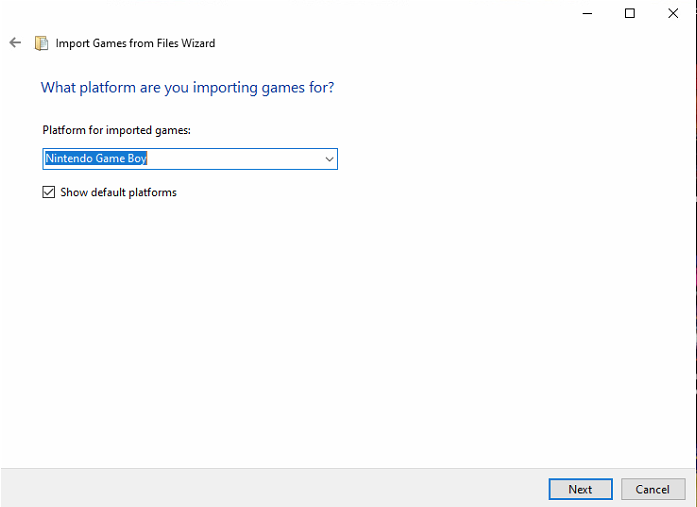Click the "Show default platforms" label text
The height and width of the screenshot is (507, 697).
(x=118, y=192)
